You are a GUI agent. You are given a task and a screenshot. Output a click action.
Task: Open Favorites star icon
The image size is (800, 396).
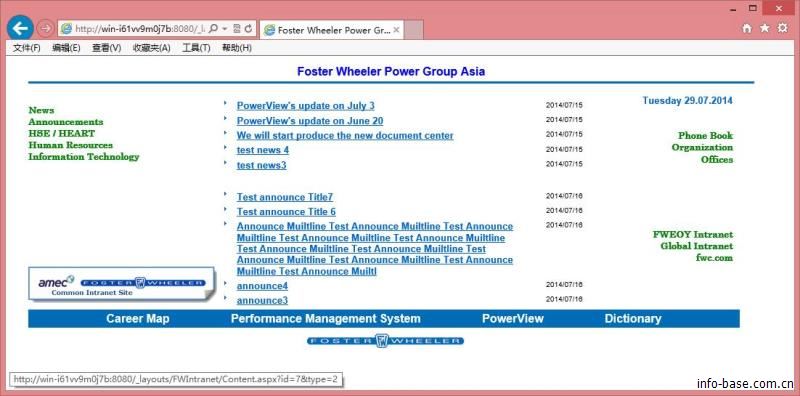[x=764, y=28]
